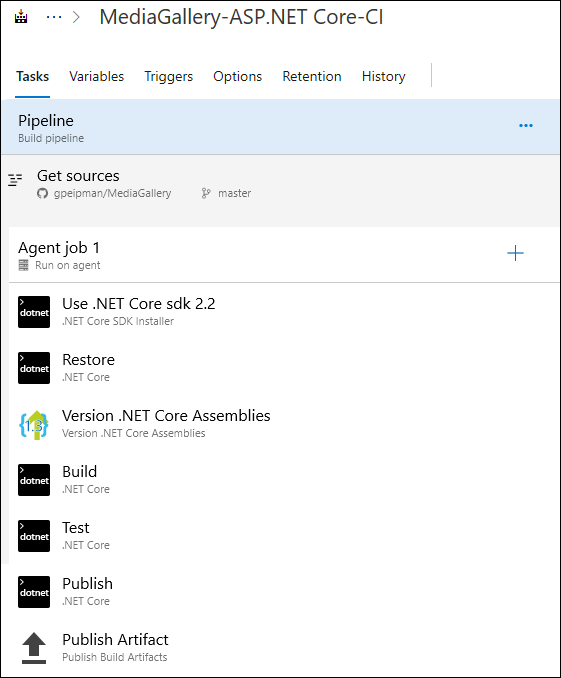The width and height of the screenshot is (561, 678).
Task: Select the Pipeline row
Action: point(280,127)
